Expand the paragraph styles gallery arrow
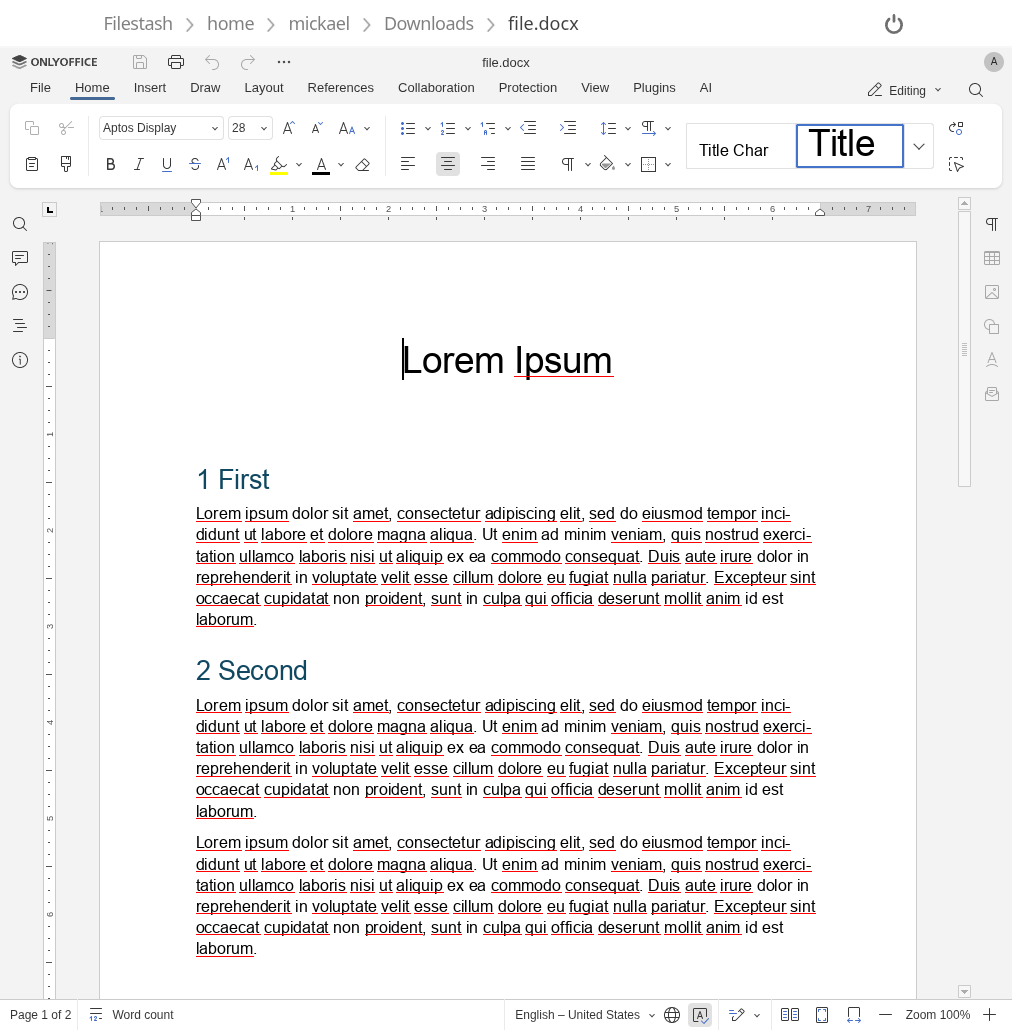The height and width of the screenshot is (1030, 1012). [x=919, y=146]
